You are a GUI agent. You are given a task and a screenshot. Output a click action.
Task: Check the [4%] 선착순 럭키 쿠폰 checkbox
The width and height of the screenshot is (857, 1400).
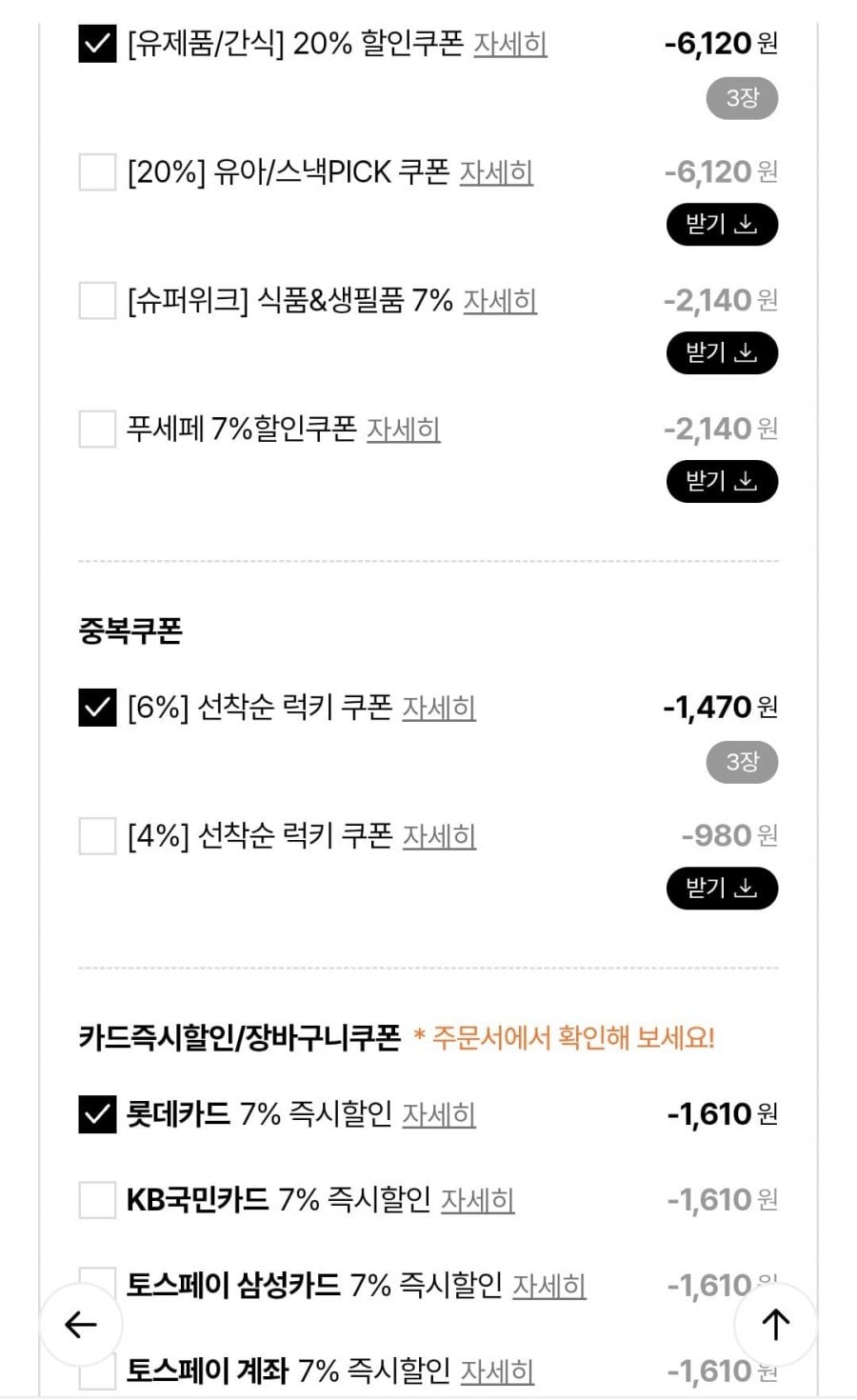click(97, 836)
